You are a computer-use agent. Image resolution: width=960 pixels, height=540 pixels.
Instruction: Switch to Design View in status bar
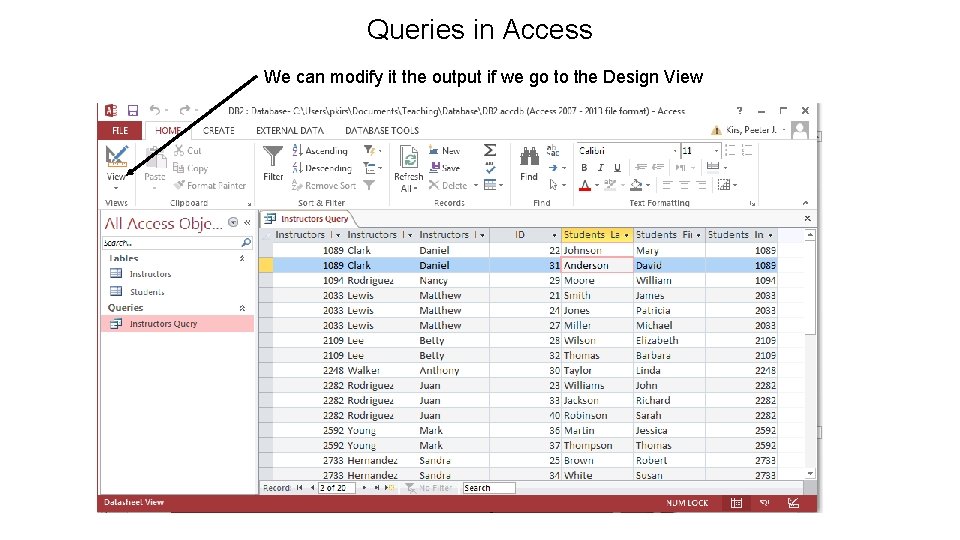coord(793,503)
